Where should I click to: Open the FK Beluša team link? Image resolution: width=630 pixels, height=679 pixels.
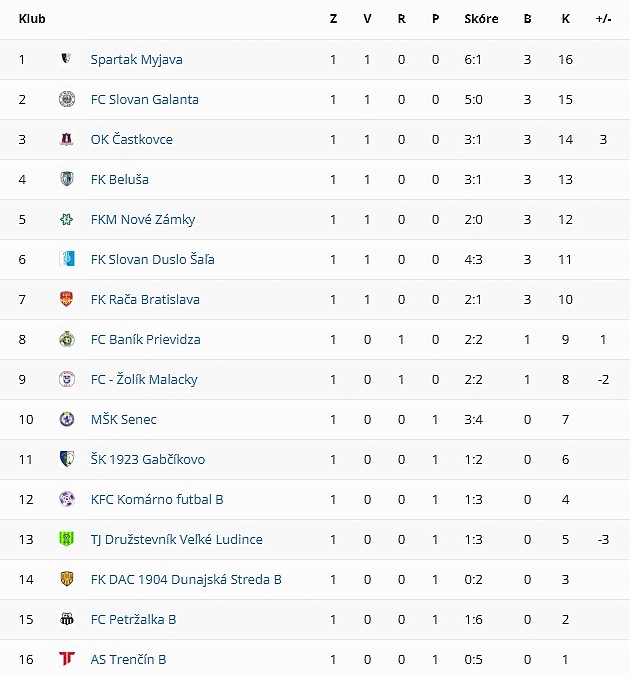click(120, 179)
